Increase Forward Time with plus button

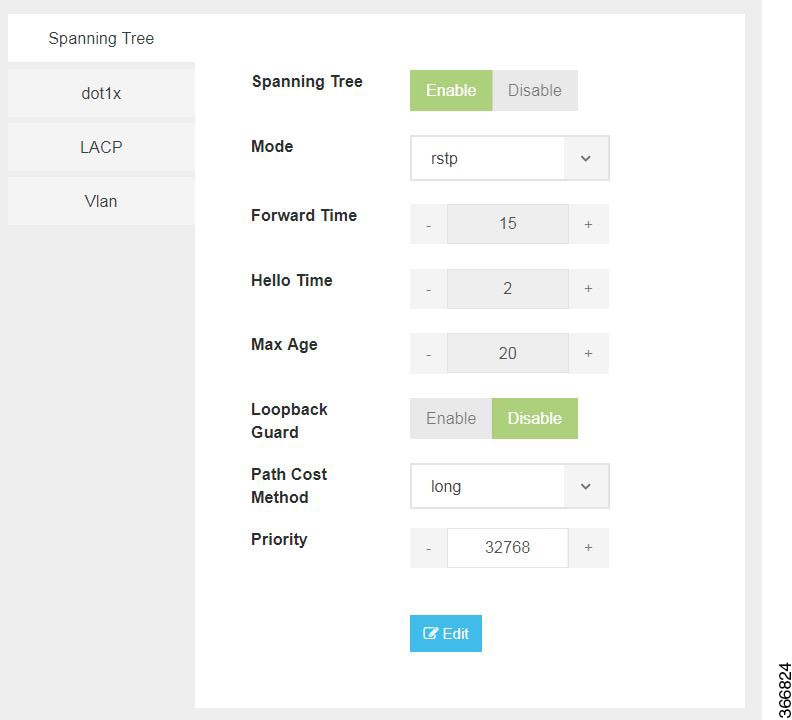[588, 224]
